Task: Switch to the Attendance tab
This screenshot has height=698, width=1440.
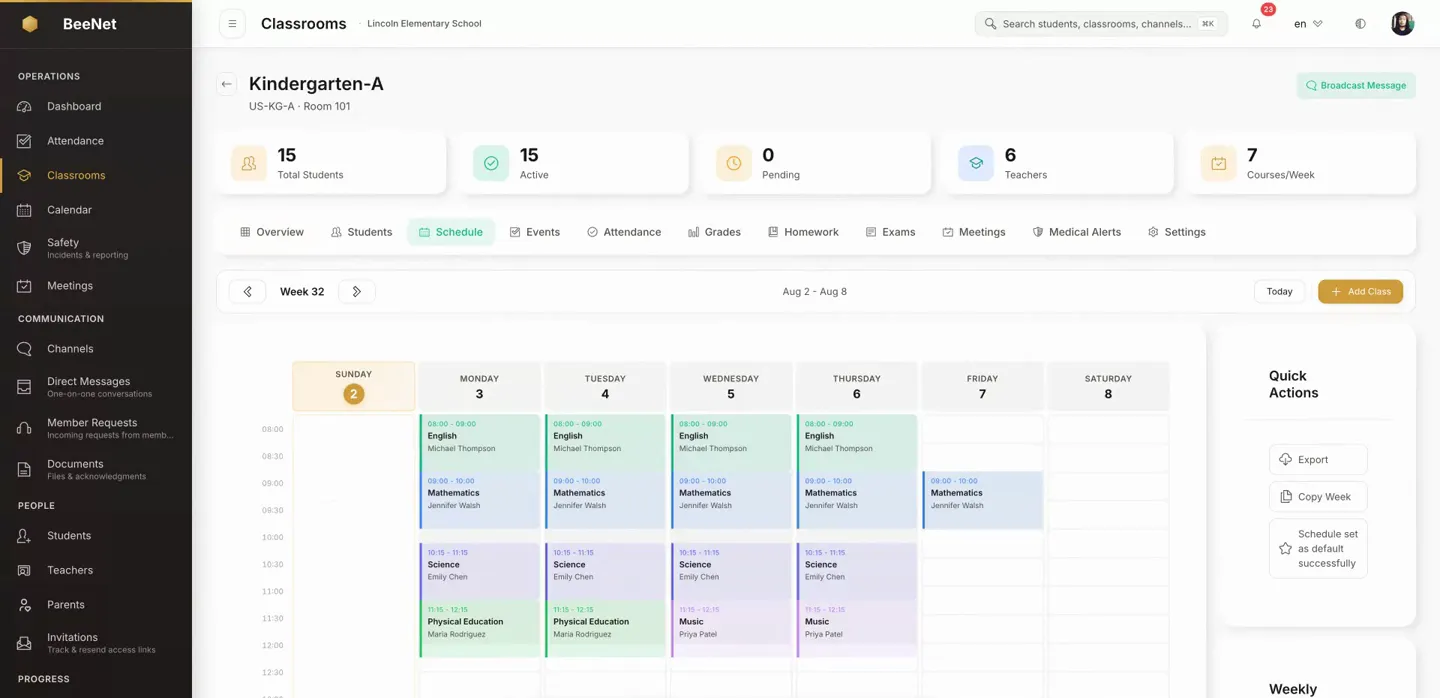Action: (624, 232)
